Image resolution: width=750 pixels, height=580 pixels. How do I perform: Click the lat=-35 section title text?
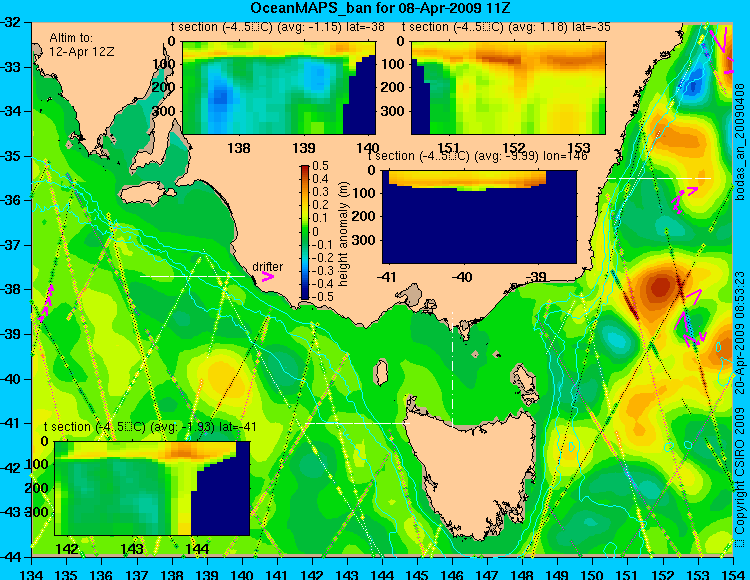coord(506,27)
